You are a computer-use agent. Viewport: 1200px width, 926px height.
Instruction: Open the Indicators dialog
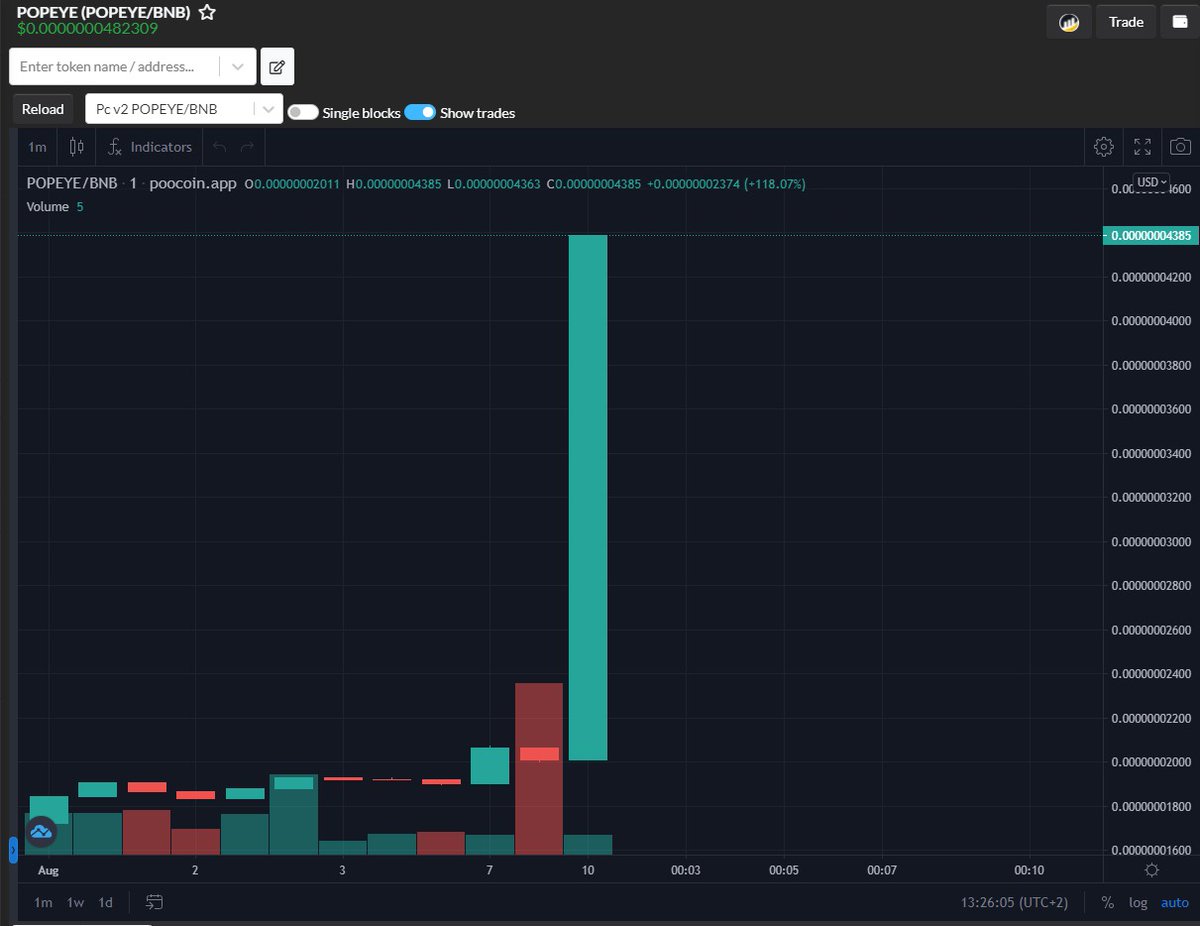(149, 146)
